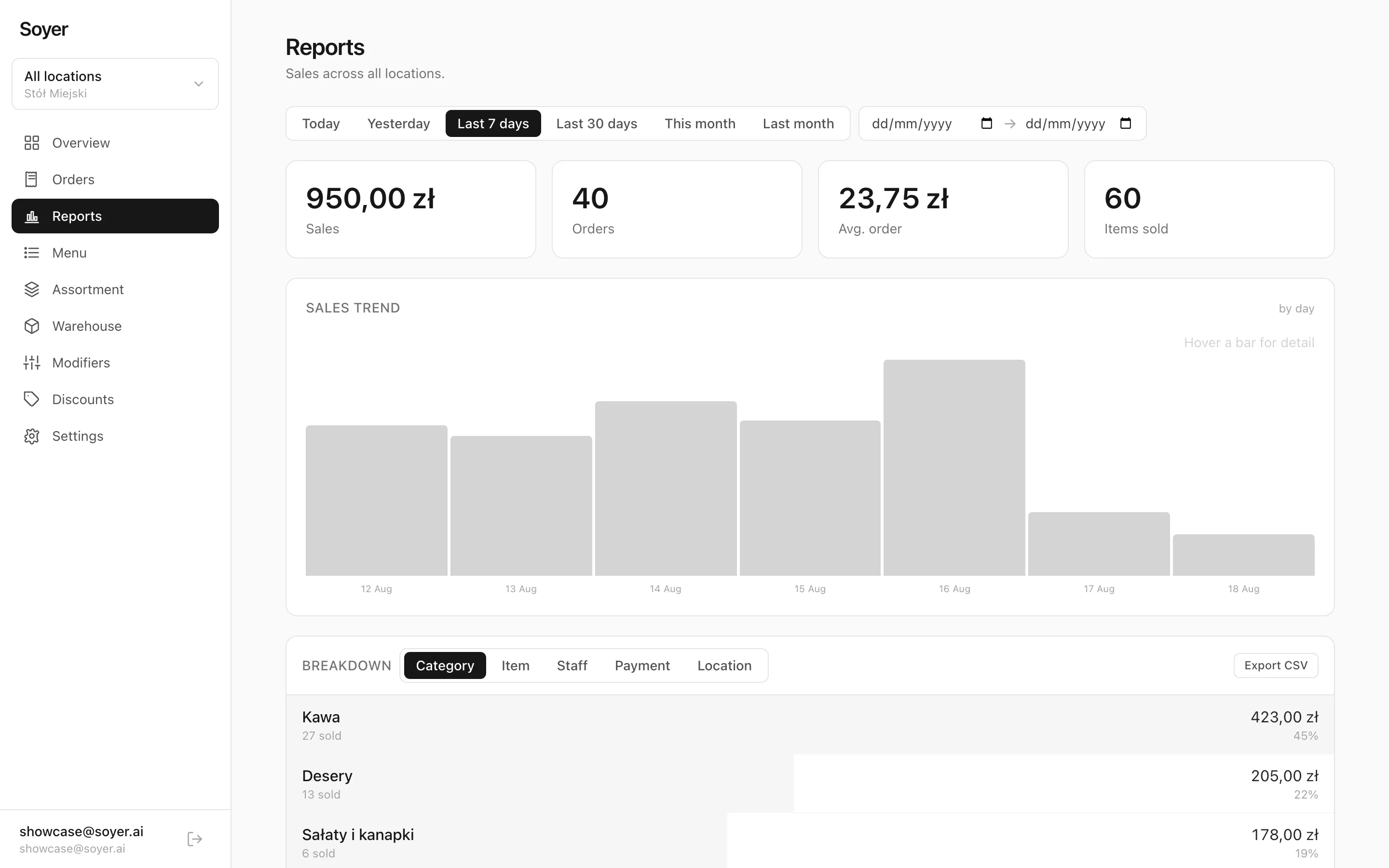Select the Last 7 days range
The width and height of the screenshot is (1389, 868).
[x=493, y=123]
